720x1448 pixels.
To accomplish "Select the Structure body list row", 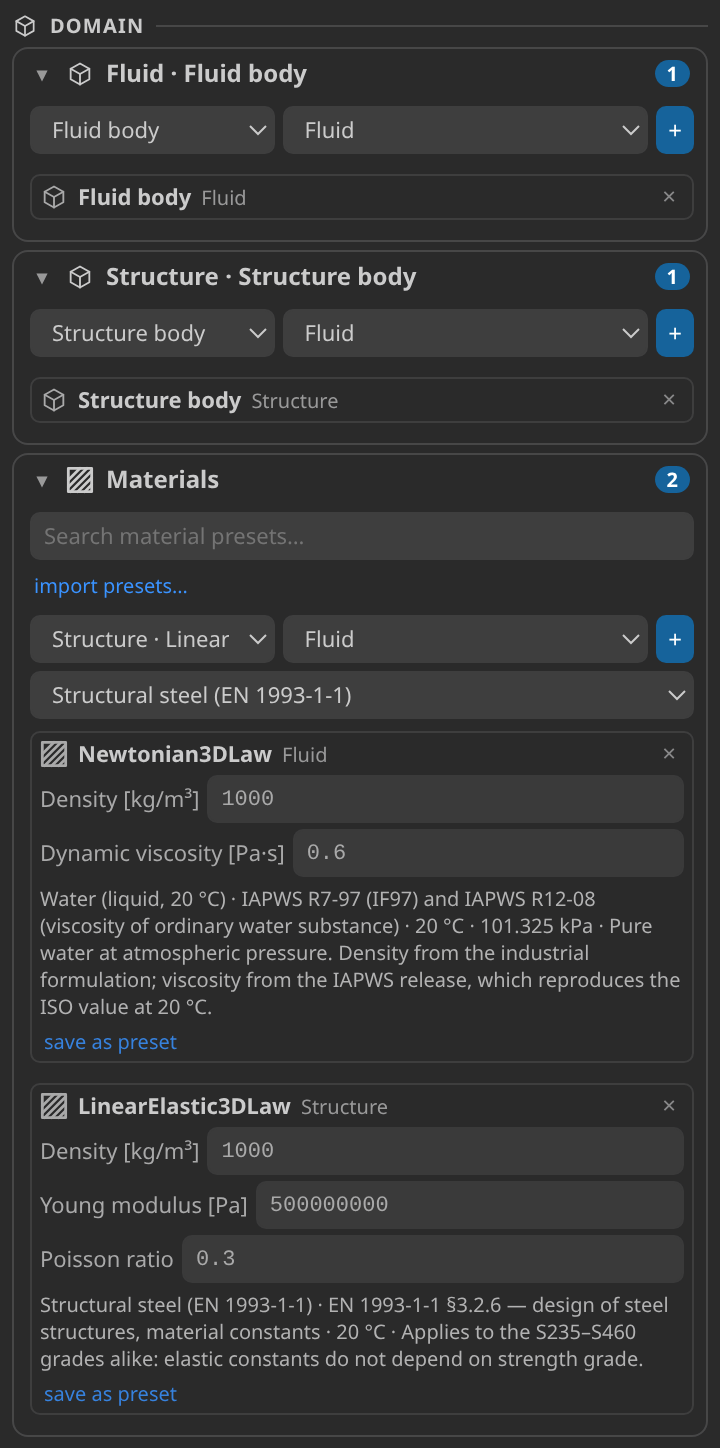I will pyautogui.click(x=362, y=401).
